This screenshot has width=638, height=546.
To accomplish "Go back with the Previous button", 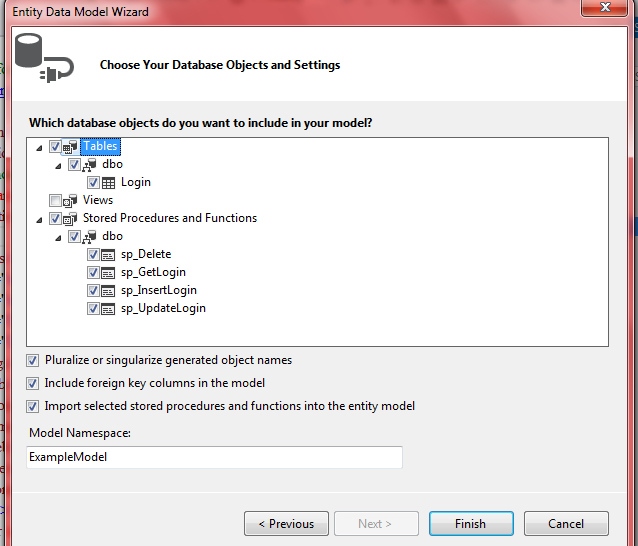I will point(286,524).
